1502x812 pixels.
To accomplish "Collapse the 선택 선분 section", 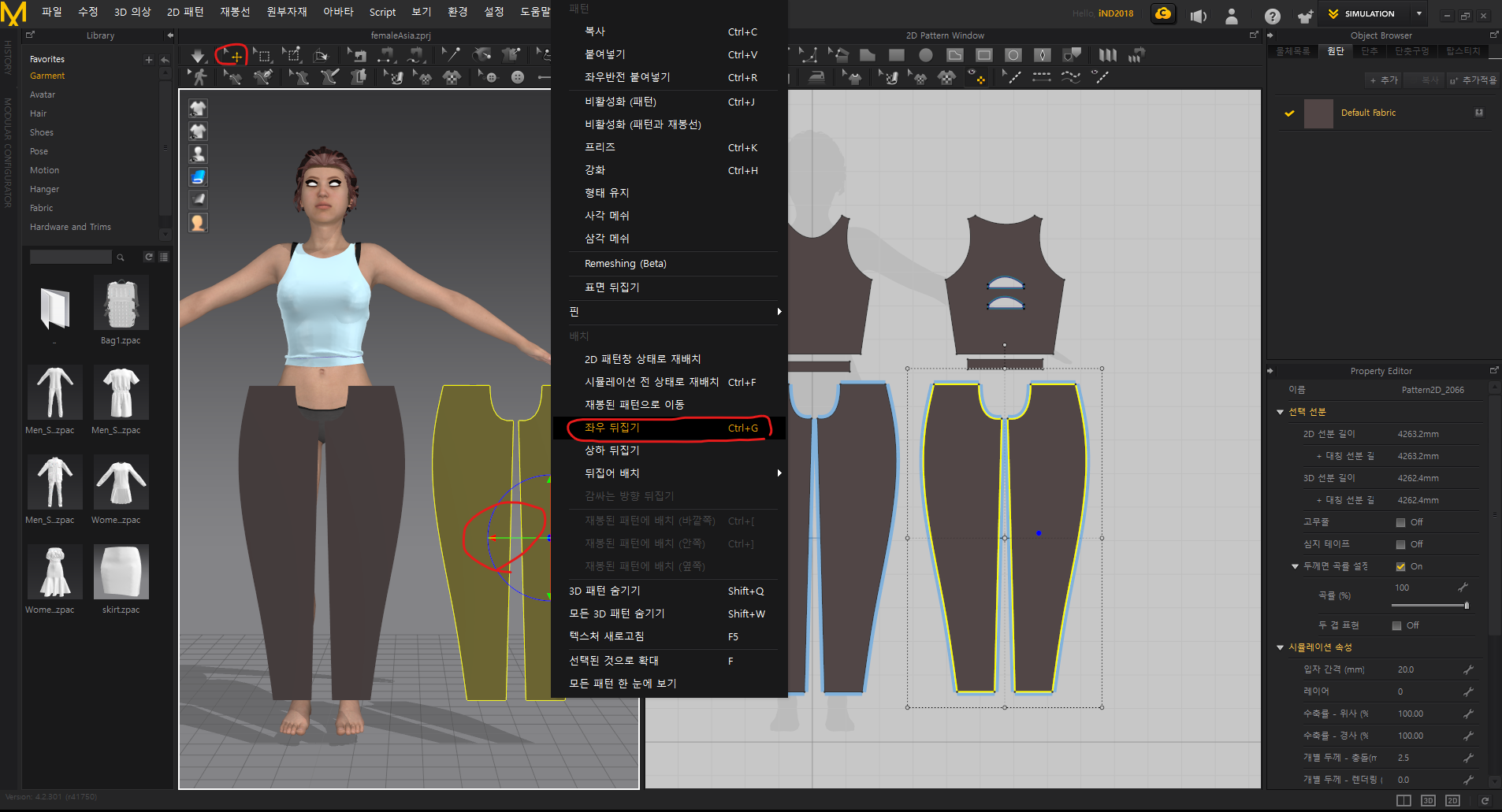I will (x=1280, y=412).
